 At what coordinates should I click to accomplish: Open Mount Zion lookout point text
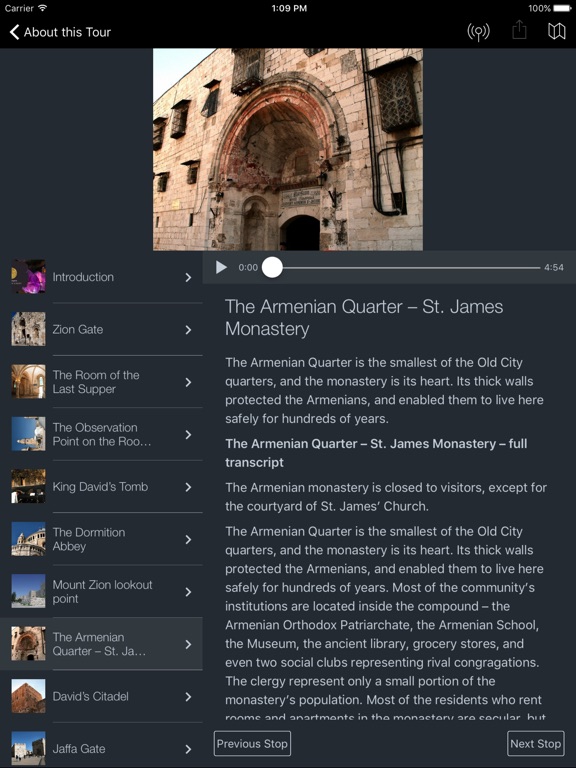coord(102,592)
